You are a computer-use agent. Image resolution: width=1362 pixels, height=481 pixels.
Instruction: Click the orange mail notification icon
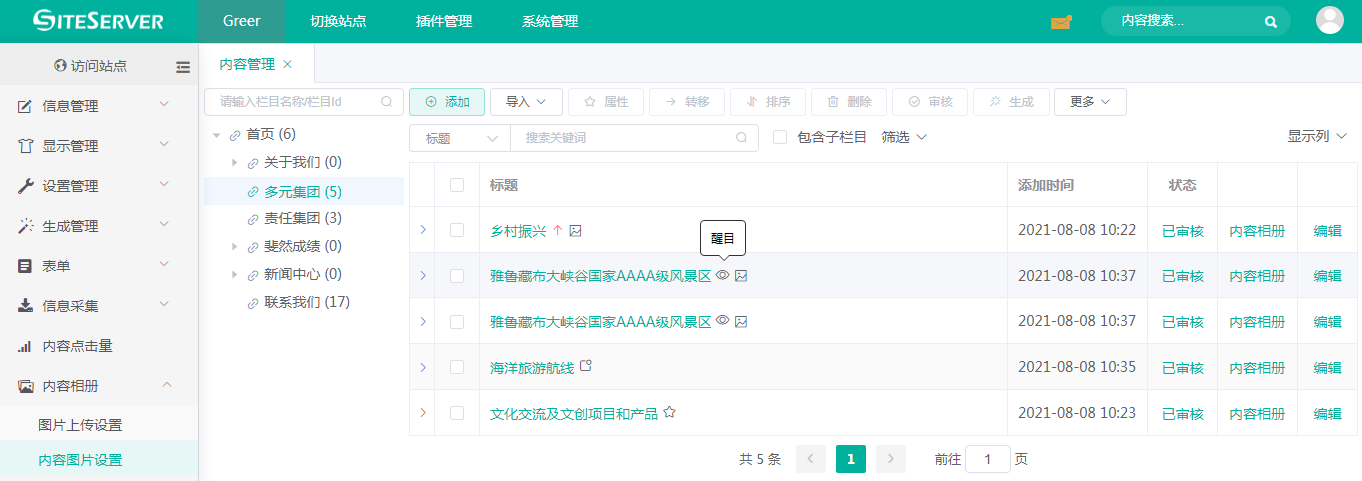1060,22
